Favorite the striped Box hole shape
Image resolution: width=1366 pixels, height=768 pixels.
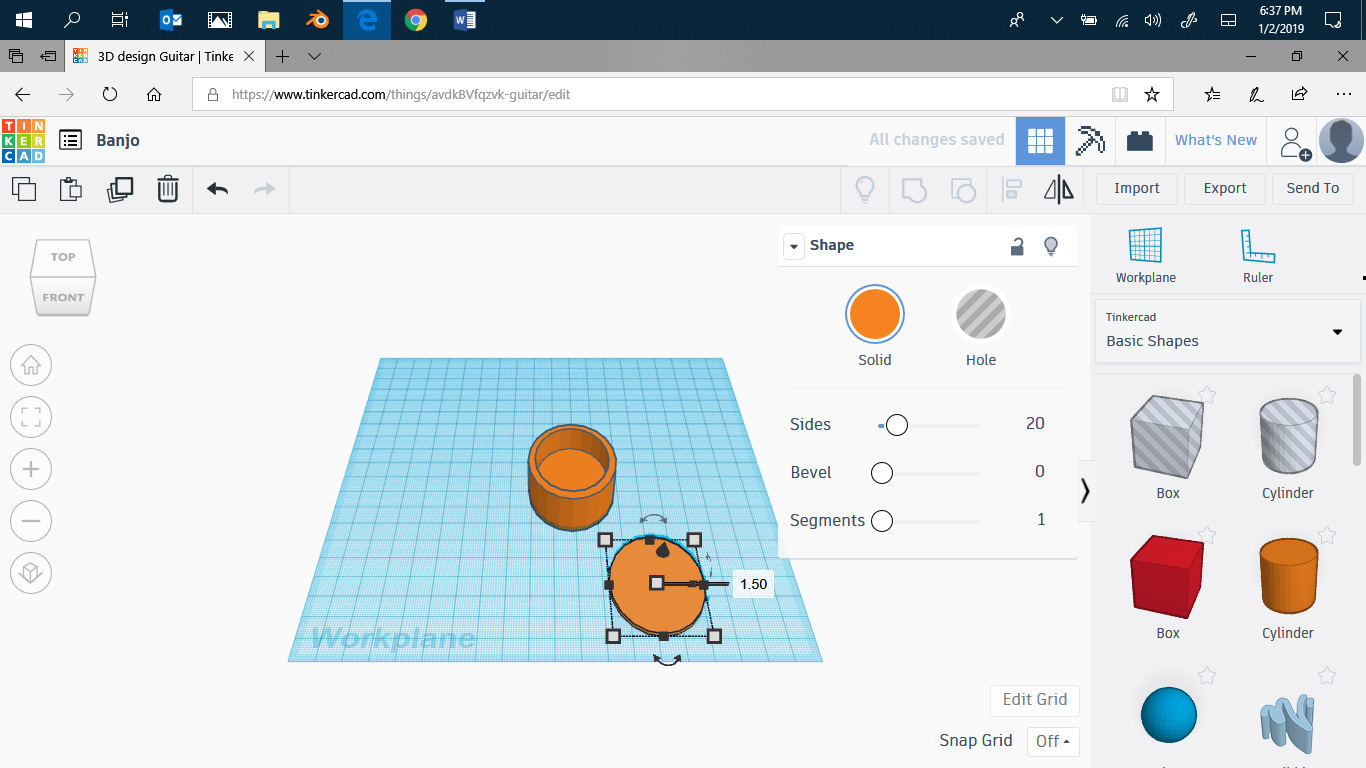[x=1207, y=395]
